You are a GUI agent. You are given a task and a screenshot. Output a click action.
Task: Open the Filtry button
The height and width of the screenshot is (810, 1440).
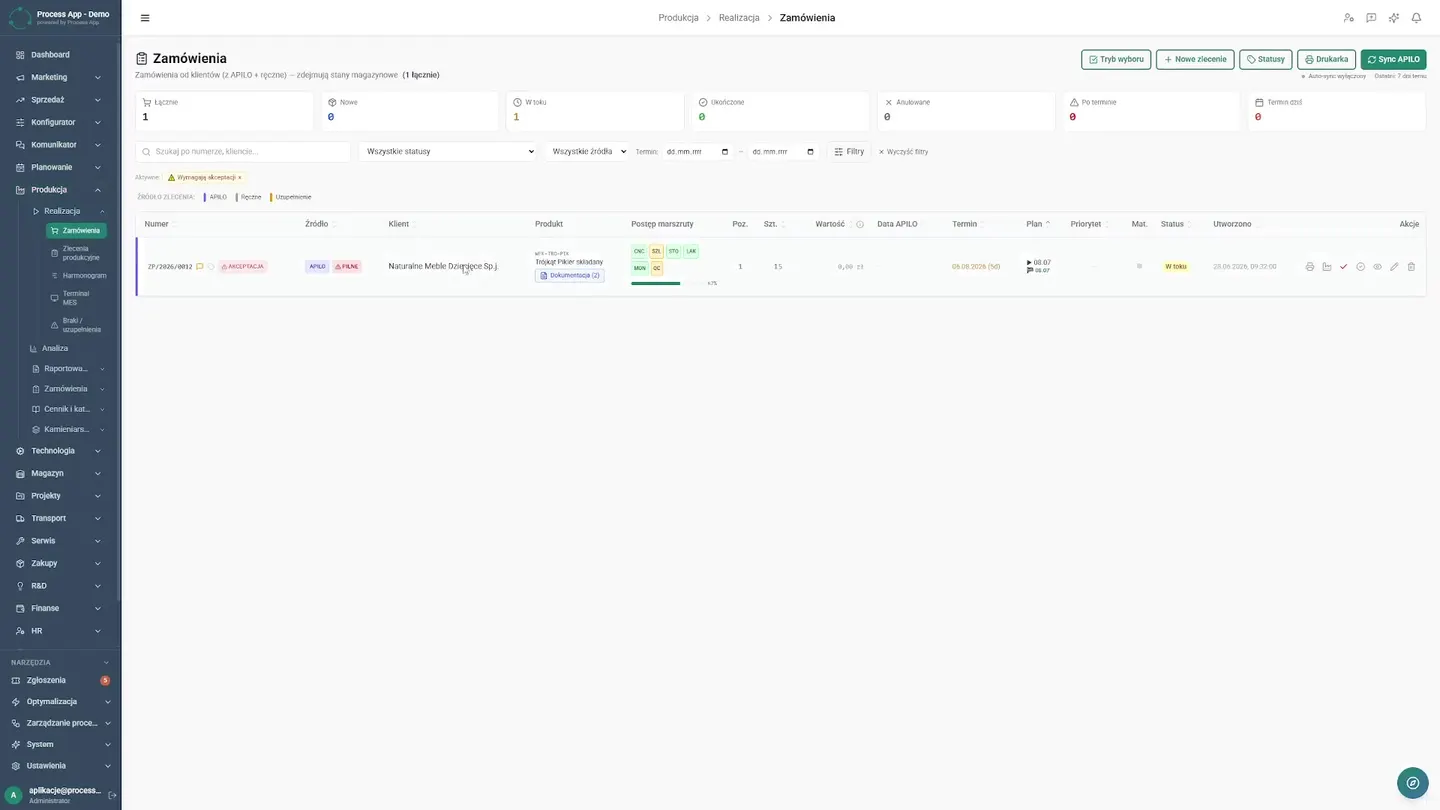point(849,151)
